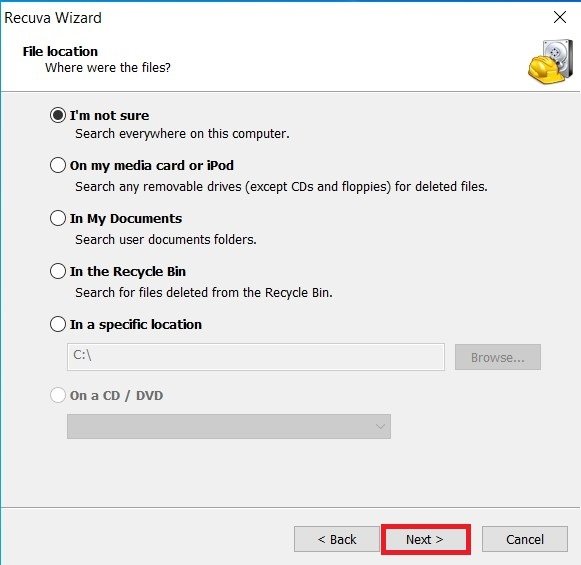Screen dimensions: 581x565
Task: Select "In a specific location" radio button
Action: pos(58,324)
